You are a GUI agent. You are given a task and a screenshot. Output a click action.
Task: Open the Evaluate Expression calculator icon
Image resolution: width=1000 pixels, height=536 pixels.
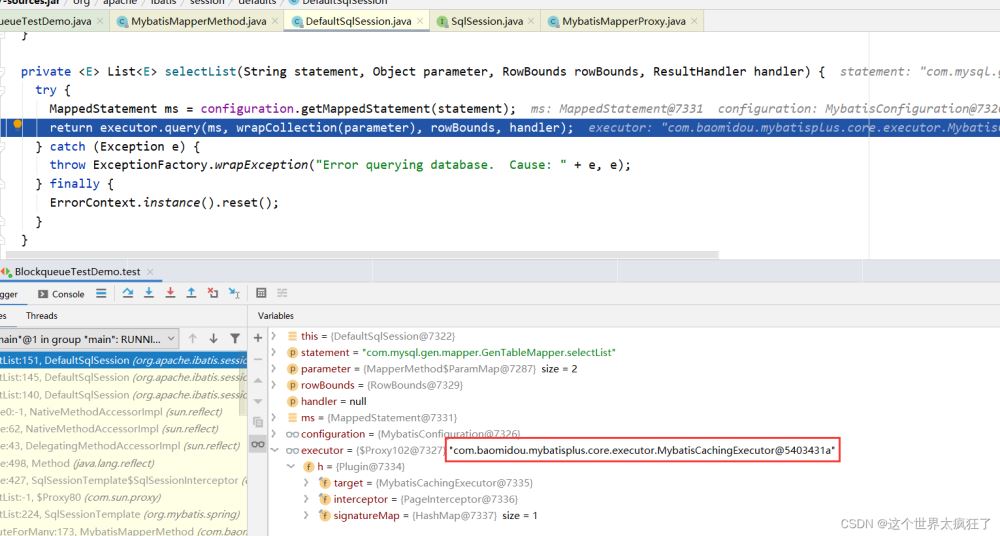pos(261,293)
